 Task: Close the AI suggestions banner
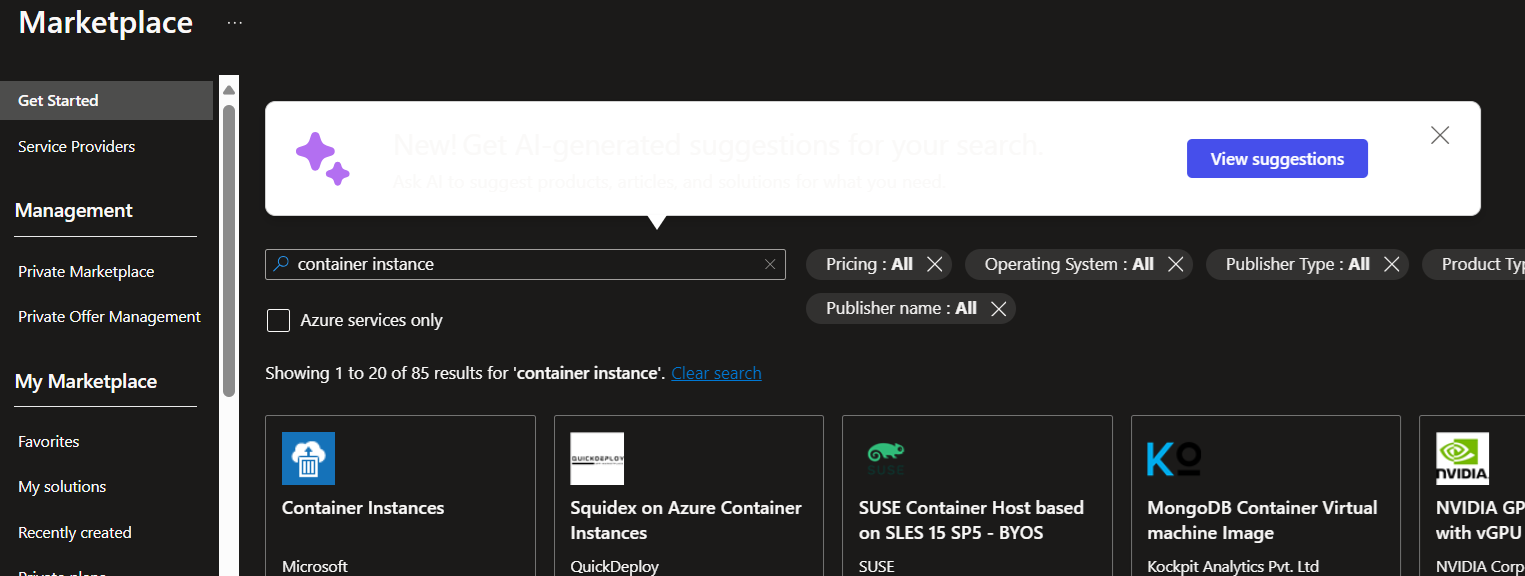pos(1440,135)
